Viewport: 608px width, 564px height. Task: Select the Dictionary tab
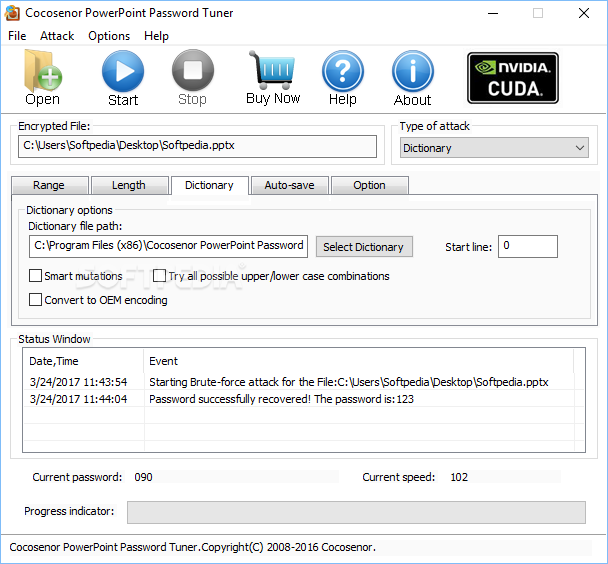point(209,185)
